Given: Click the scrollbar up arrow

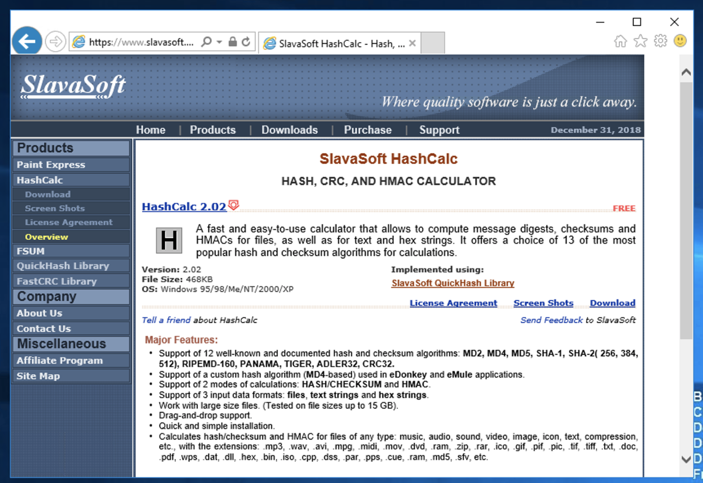Looking at the screenshot, I should [x=686, y=72].
